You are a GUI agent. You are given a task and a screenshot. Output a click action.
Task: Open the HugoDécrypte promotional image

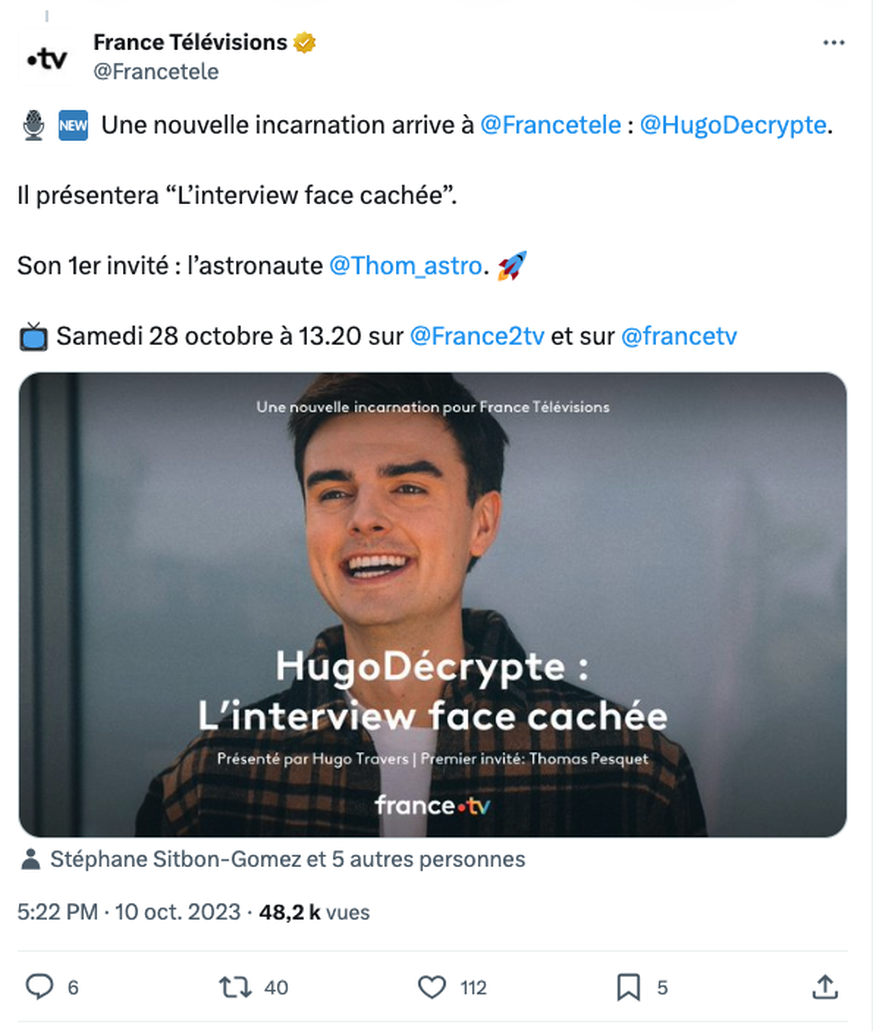tap(432, 604)
